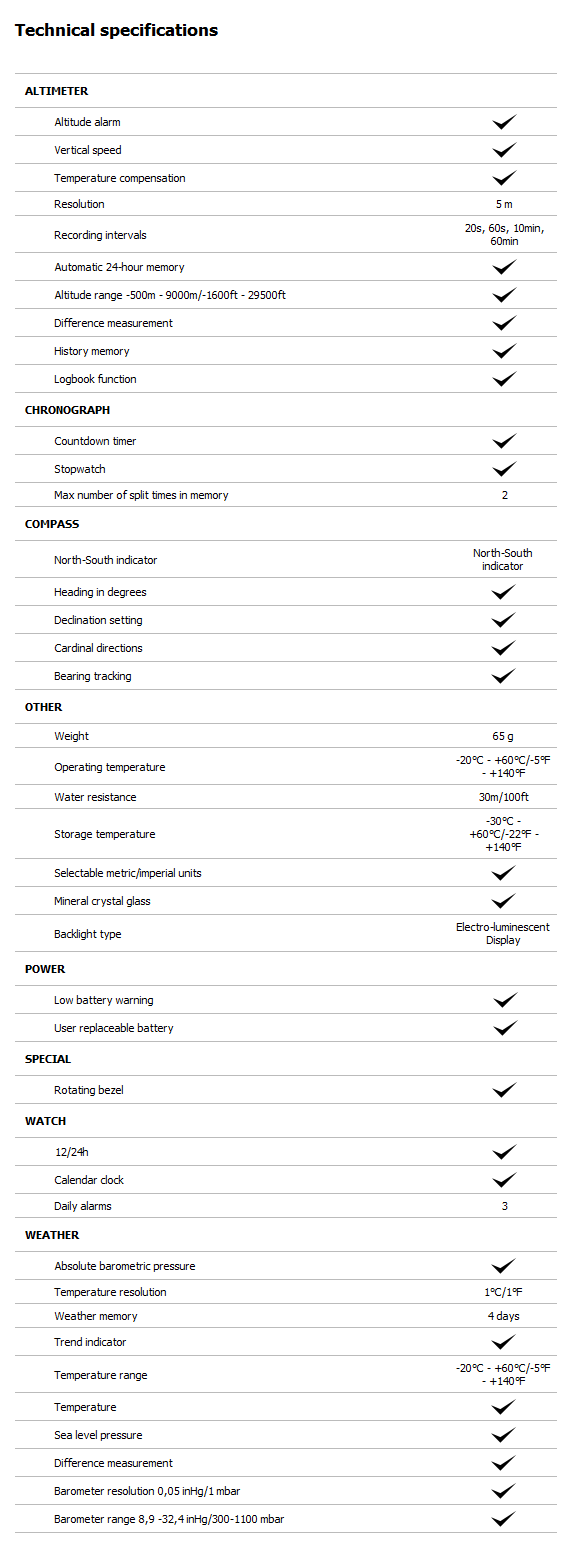Click the Mineral crystal glass checkmark
The height and width of the screenshot is (1545, 572).
[504, 901]
